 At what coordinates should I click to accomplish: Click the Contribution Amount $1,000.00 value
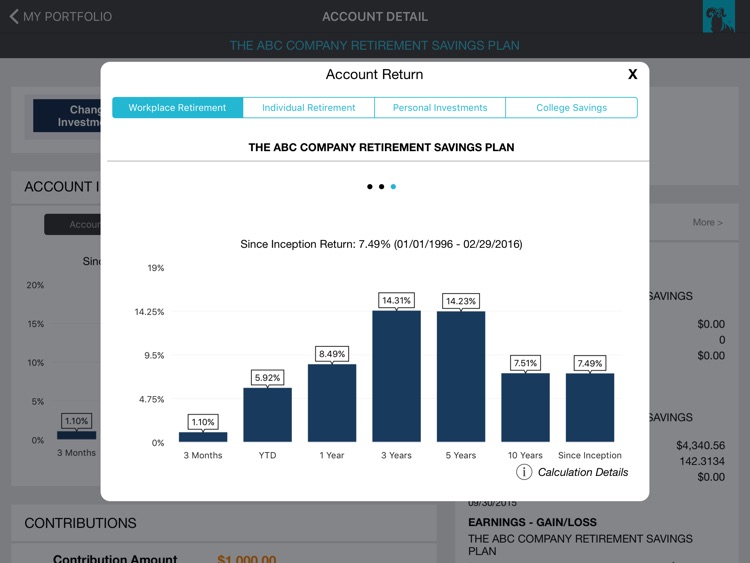[x=246, y=558]
